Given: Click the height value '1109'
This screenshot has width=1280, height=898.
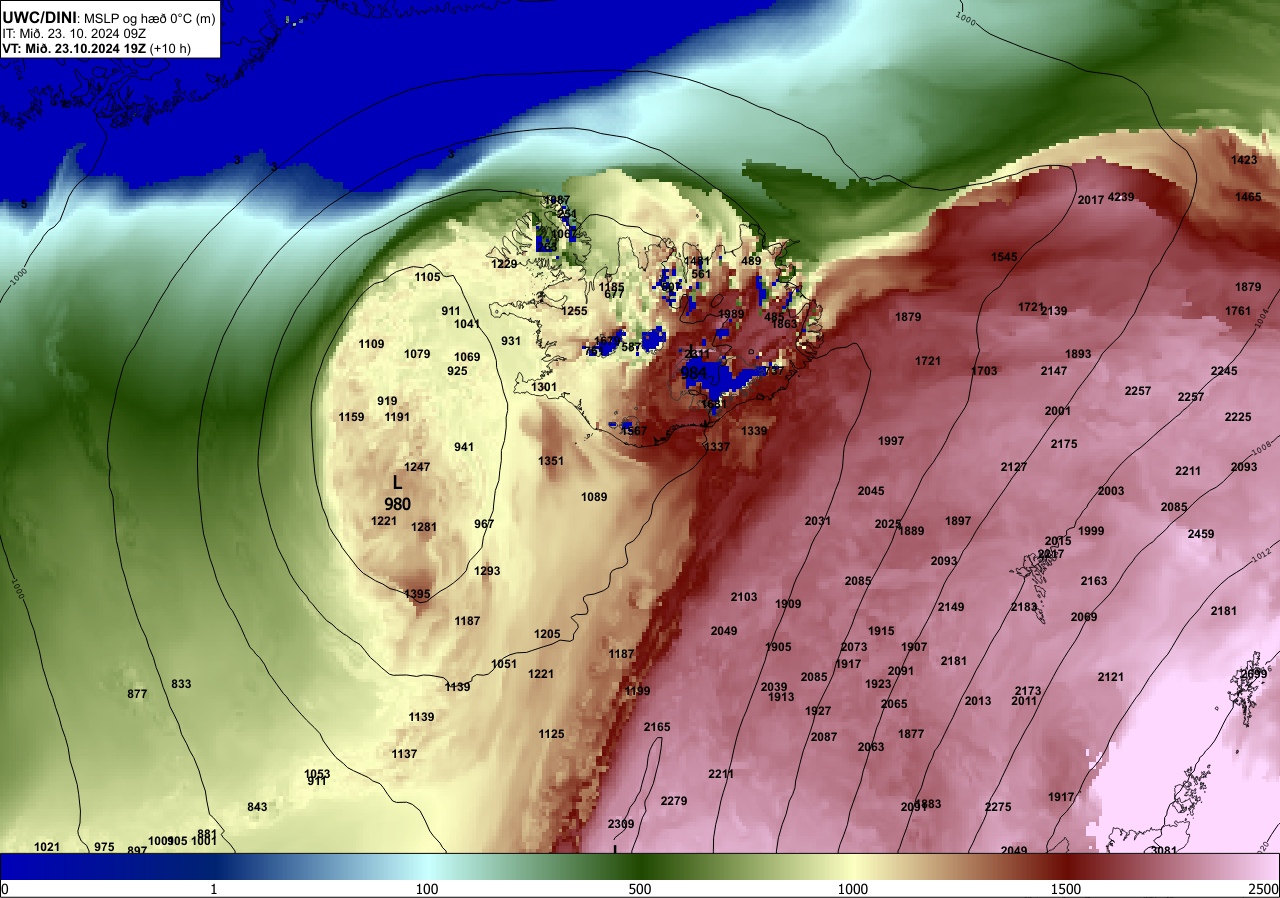Looking at the screenshot, I should pos(371,344).
